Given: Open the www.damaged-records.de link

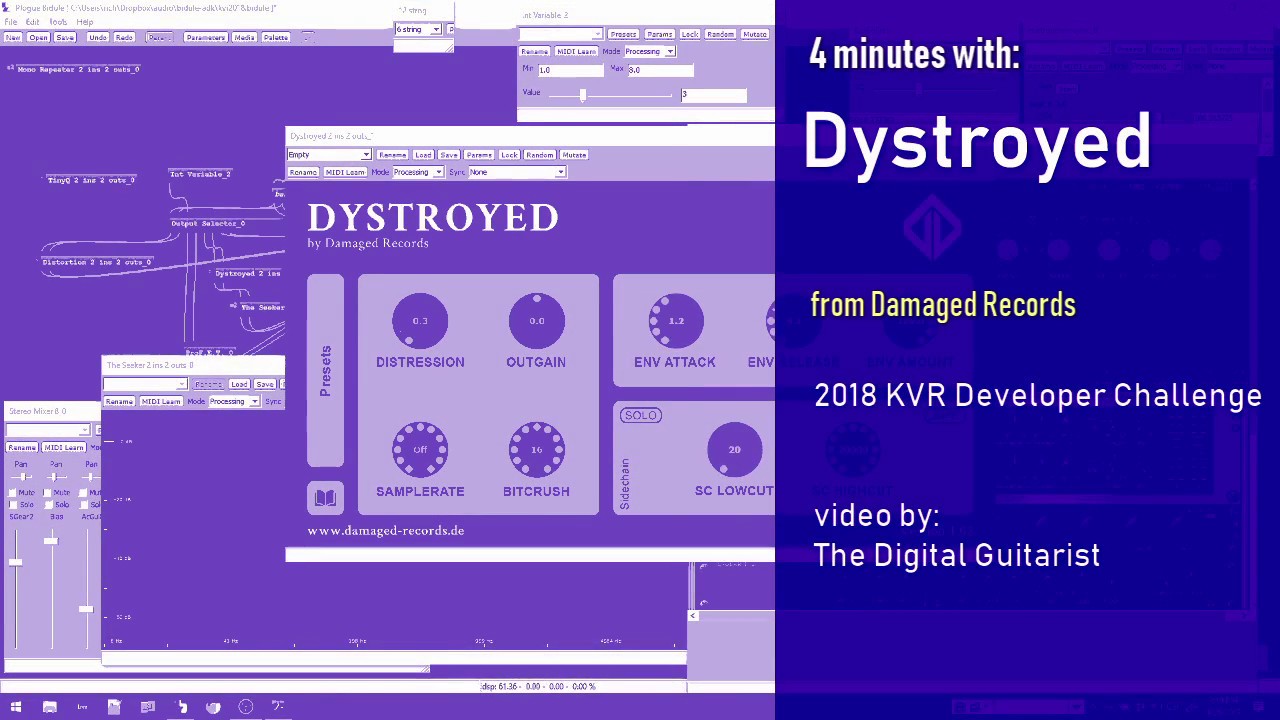Looking at the screenshot, I should [386, 531].
